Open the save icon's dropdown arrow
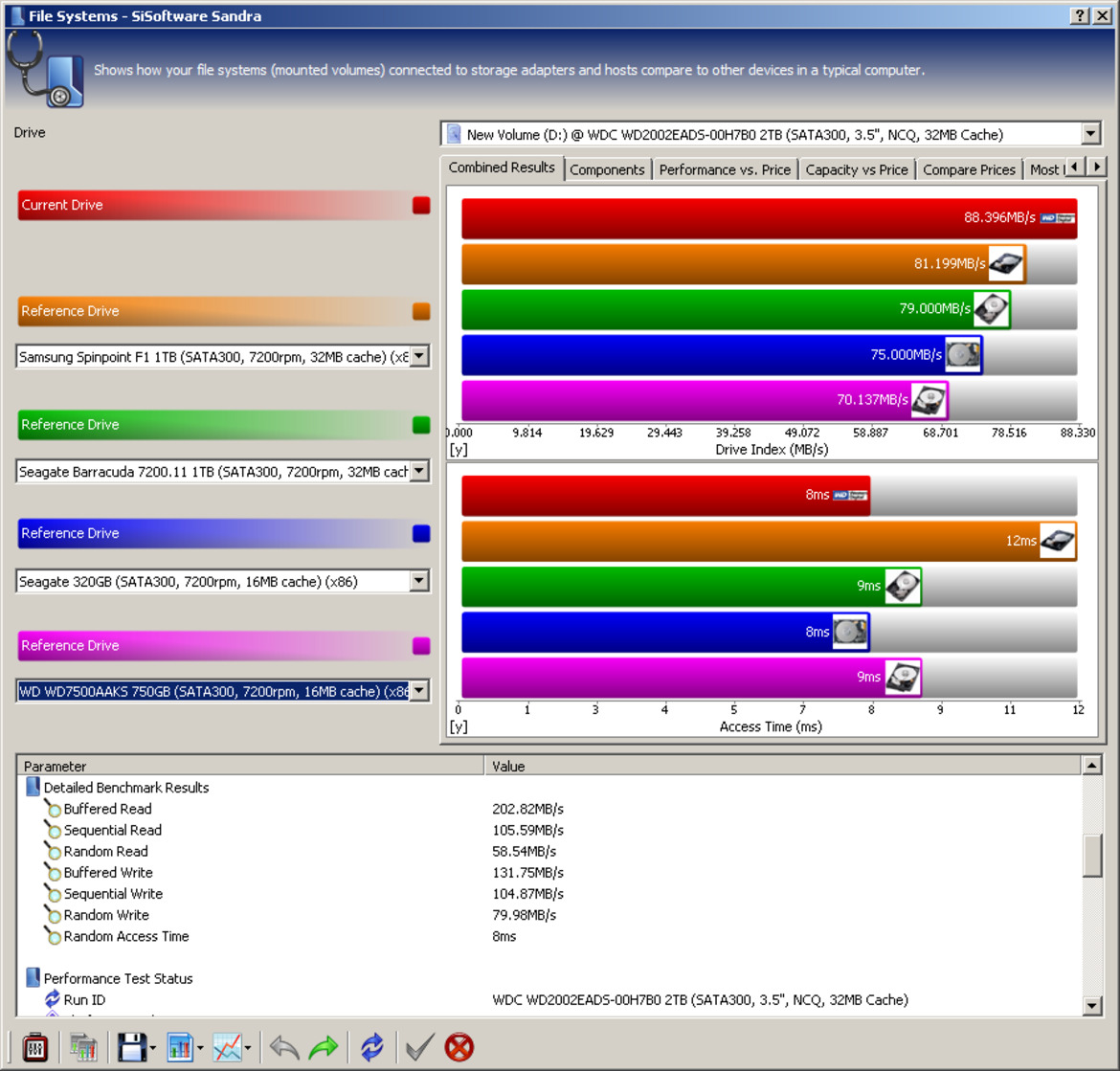This screenshot has height=1071, width=1120. 153,1048
